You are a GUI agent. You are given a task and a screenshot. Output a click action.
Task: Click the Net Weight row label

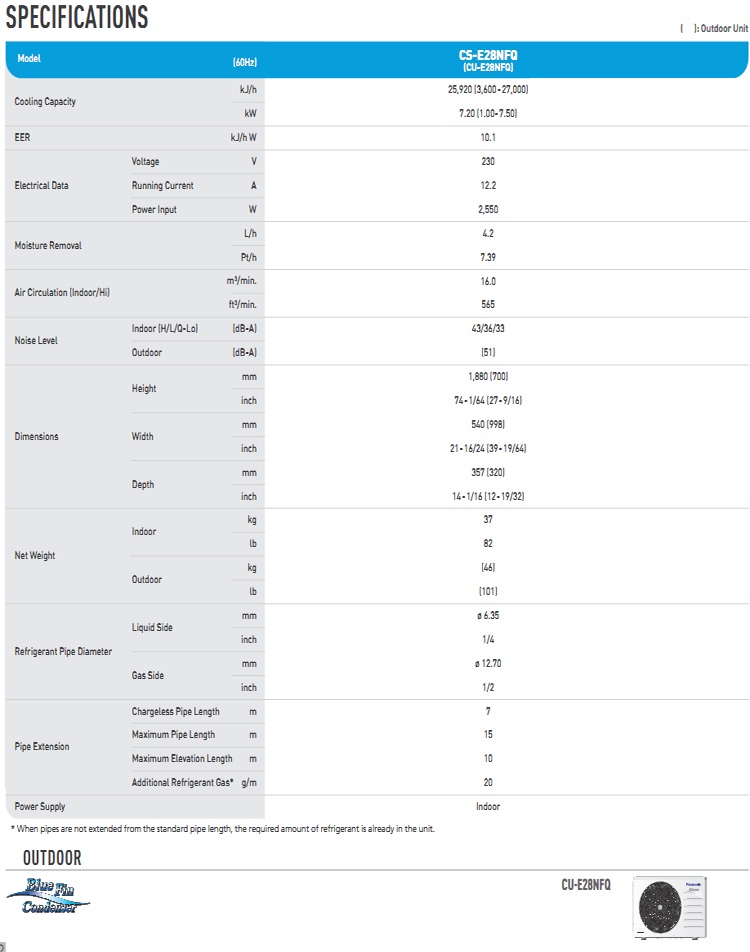point(35,556)
